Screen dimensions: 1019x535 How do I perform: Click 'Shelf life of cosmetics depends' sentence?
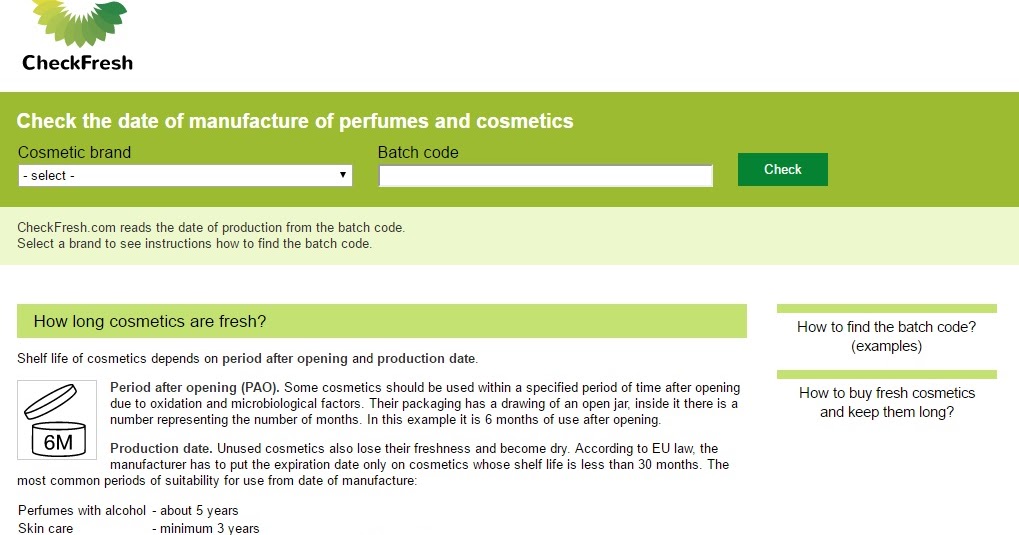point(247,359)
